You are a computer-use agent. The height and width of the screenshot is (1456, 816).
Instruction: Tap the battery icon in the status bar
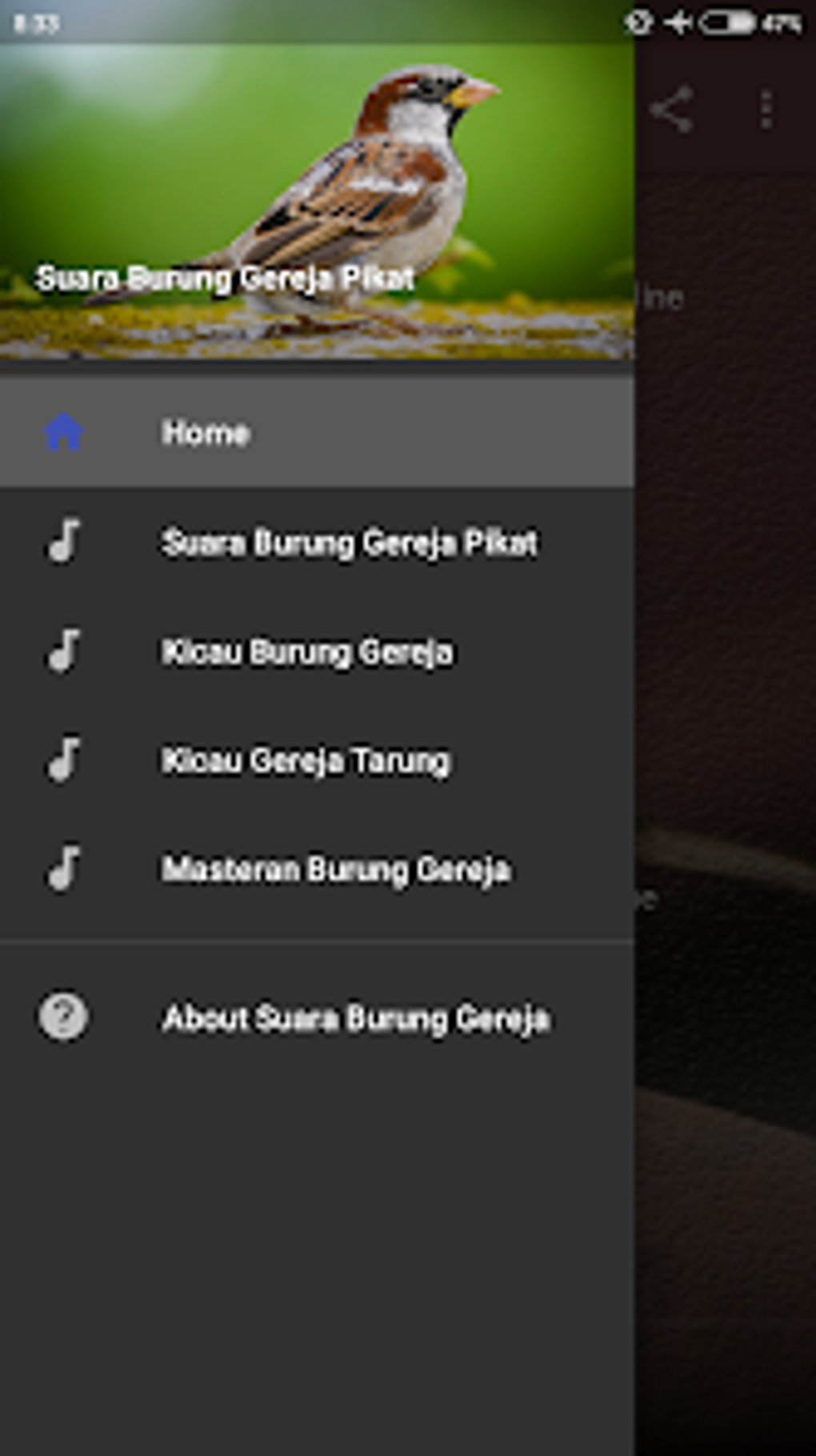pyautogui.click(x=726, y=22)
